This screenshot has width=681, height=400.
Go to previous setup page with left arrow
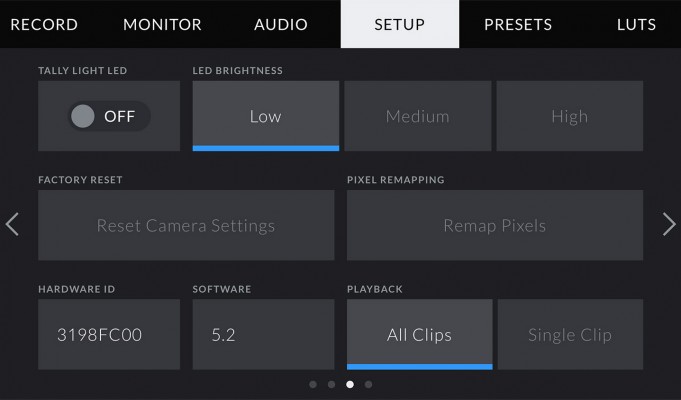(12, 225)
